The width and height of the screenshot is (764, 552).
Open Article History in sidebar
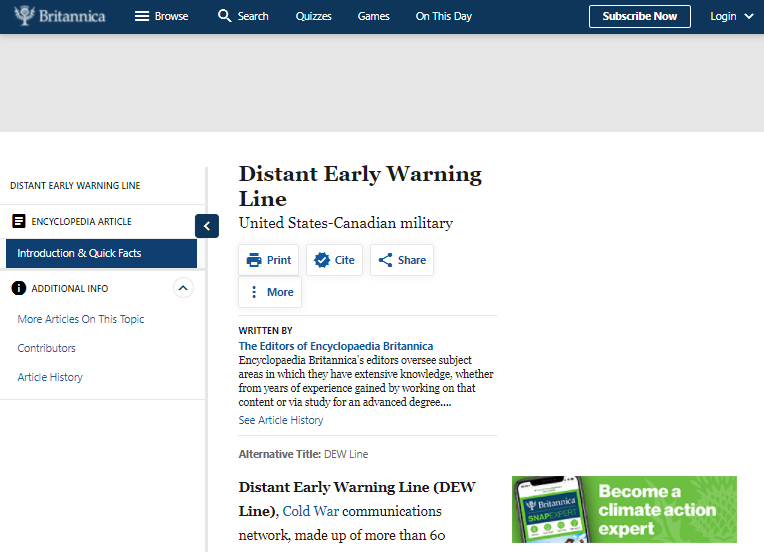point(50,377)
